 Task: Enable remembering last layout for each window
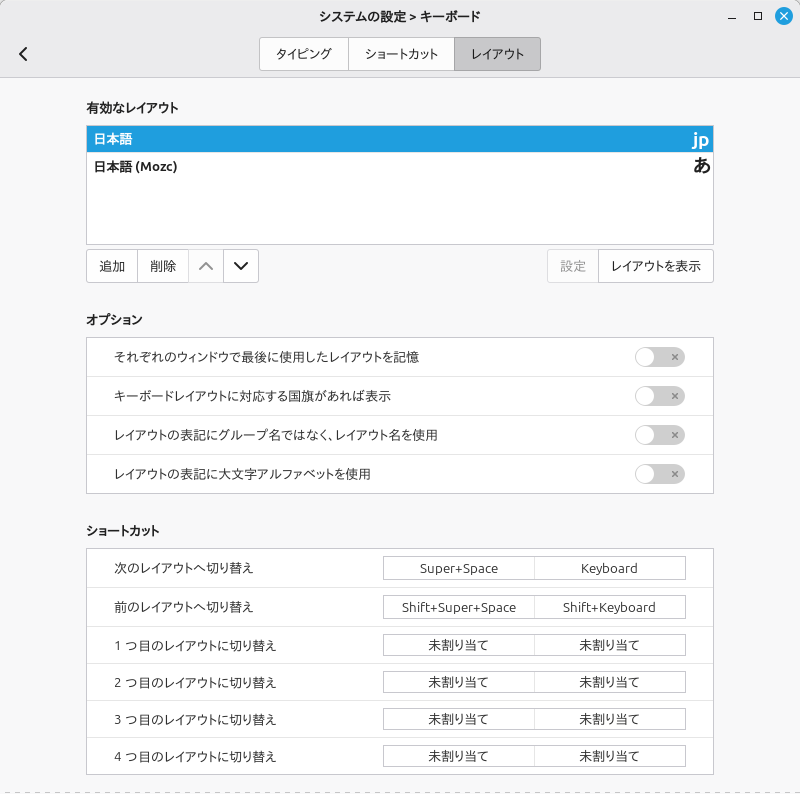(x=660, y=357)
